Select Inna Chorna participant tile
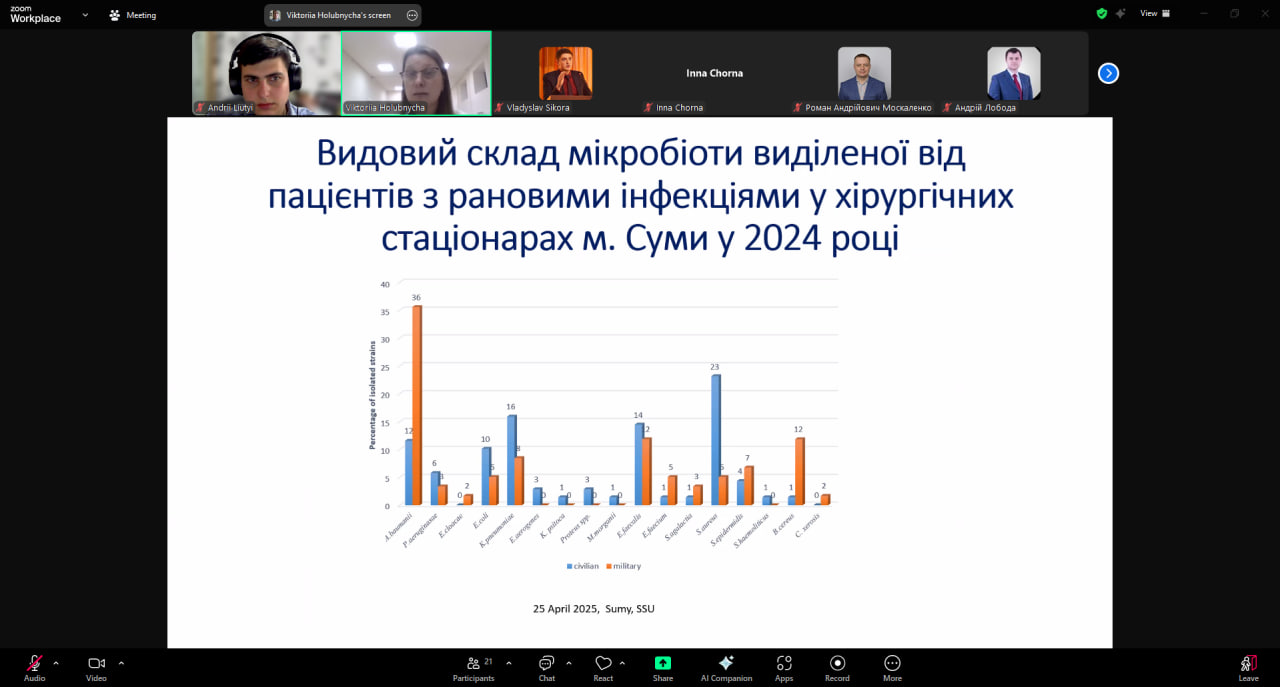 click(x=715, y=73)
